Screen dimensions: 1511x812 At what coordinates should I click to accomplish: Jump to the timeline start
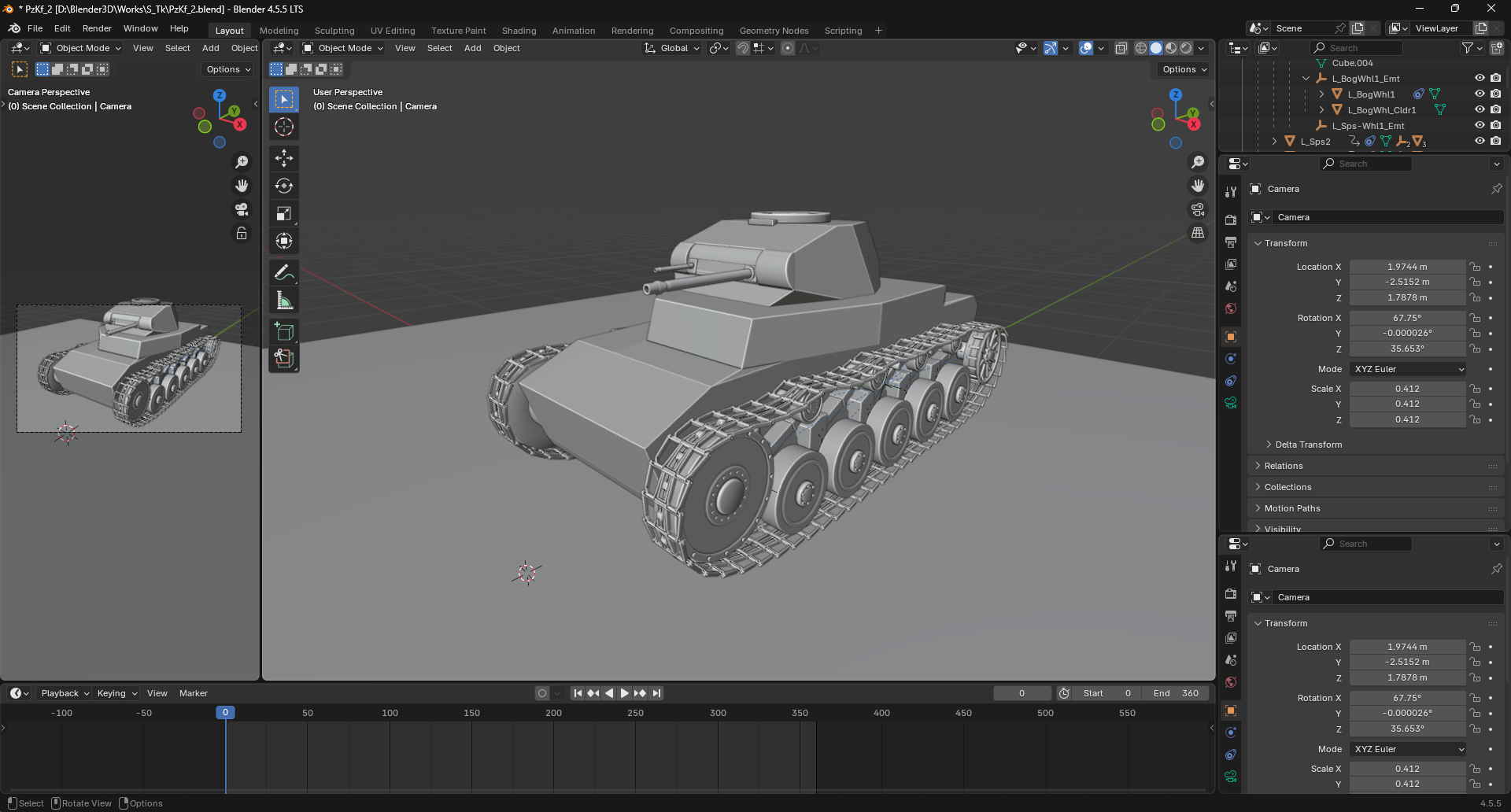click(578, 693)
